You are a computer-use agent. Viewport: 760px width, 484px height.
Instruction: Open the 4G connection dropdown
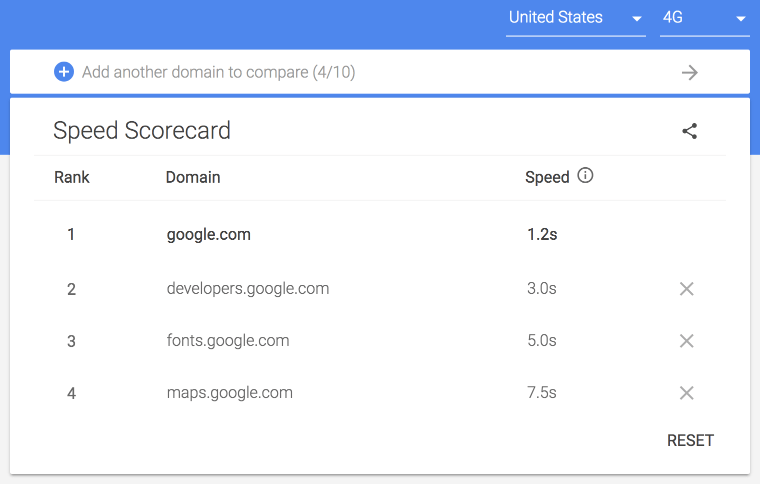[x=704, y=18]
